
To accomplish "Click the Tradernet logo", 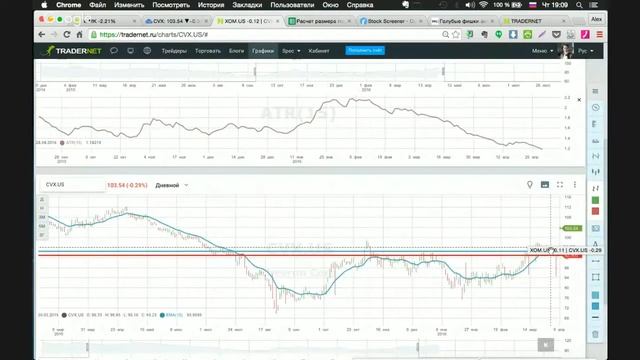I will 72,51.
